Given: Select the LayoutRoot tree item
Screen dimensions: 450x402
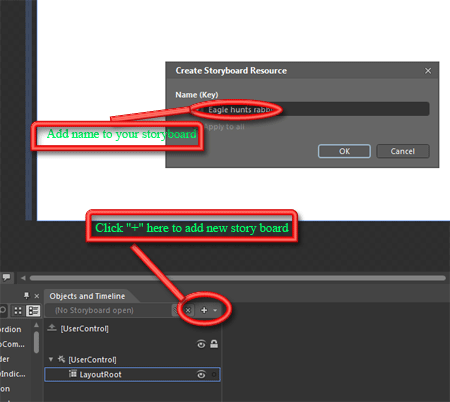Looking at the screenshot, I should tap(132, 374).
